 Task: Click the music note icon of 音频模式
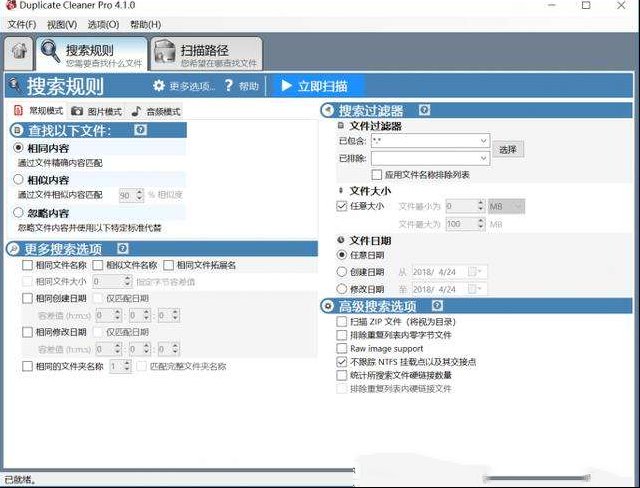[x=136, y=111]
